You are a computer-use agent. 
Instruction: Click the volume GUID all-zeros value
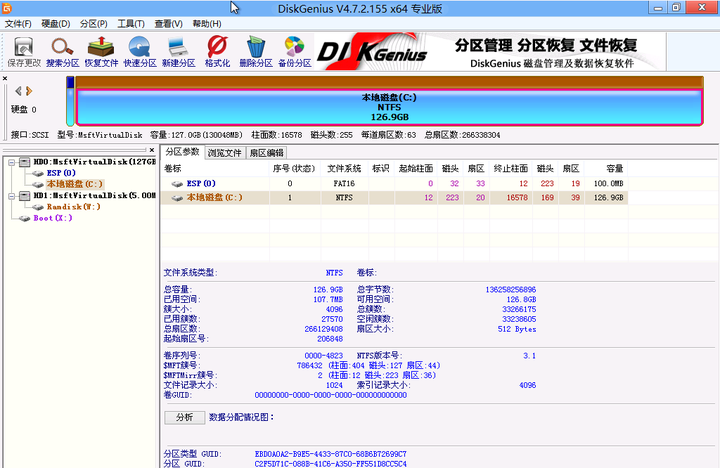331,395
